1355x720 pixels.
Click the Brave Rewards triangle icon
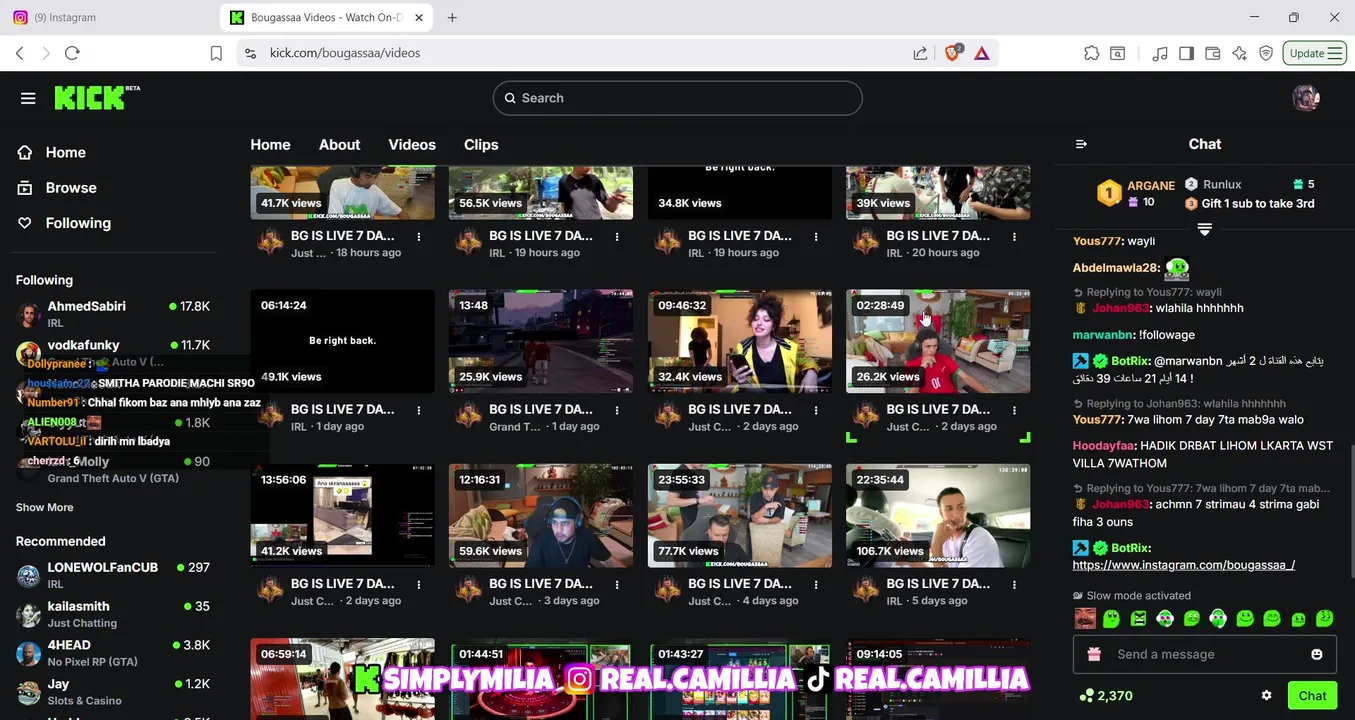[x=982, y=53]
